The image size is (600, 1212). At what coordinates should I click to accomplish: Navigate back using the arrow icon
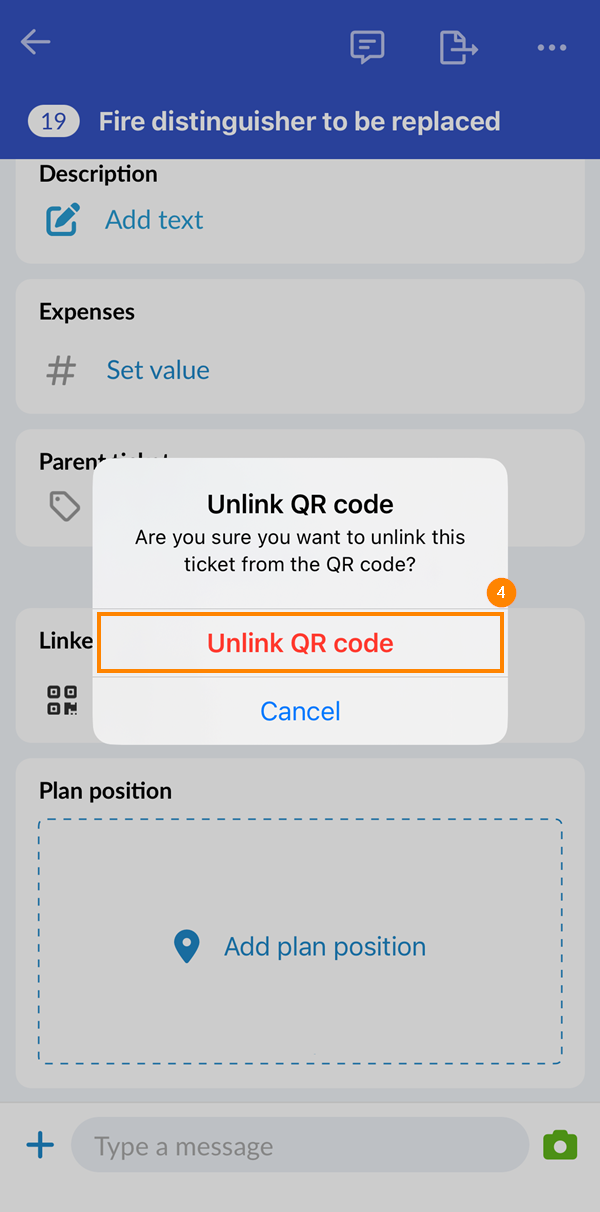coord(36,42)
